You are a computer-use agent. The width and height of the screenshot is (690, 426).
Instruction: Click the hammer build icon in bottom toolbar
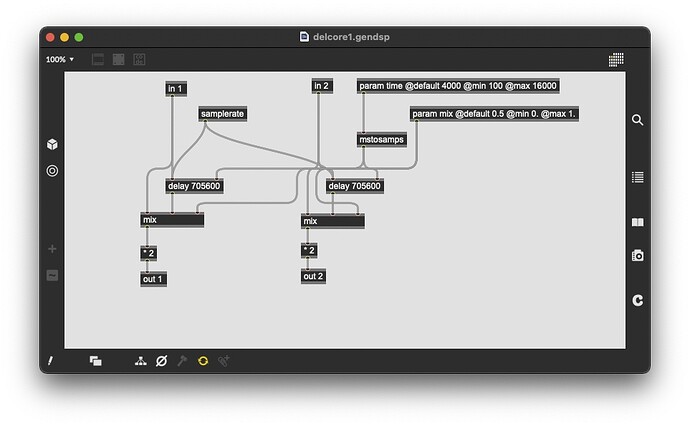(182, 361)
